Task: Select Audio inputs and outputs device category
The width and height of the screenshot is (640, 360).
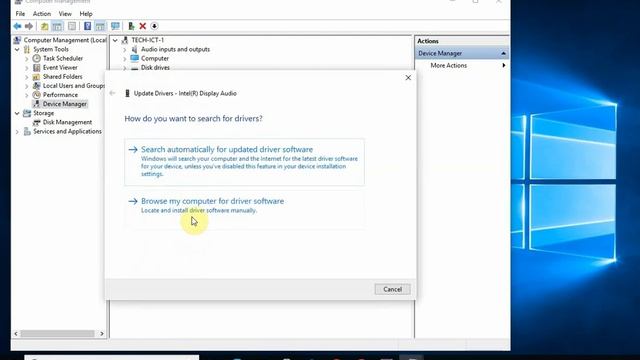Action: click(175, 49)
